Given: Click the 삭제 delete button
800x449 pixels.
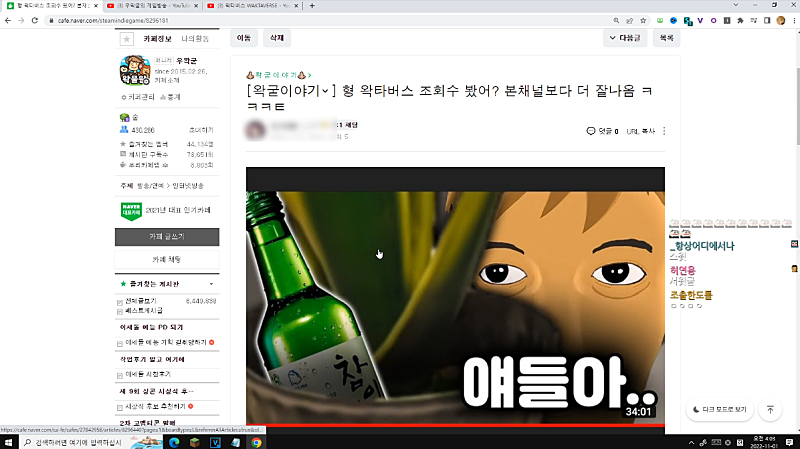Looking at the screenshot, I should click(277, 38).
